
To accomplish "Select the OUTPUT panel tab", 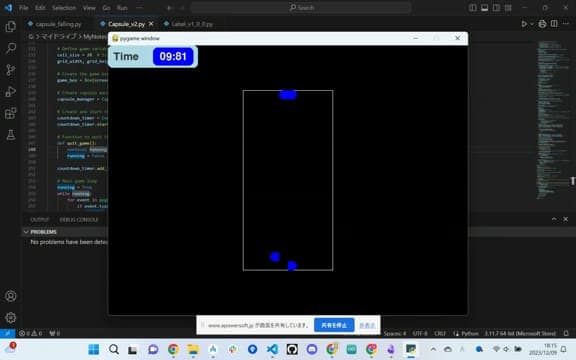I will point(40,220).
